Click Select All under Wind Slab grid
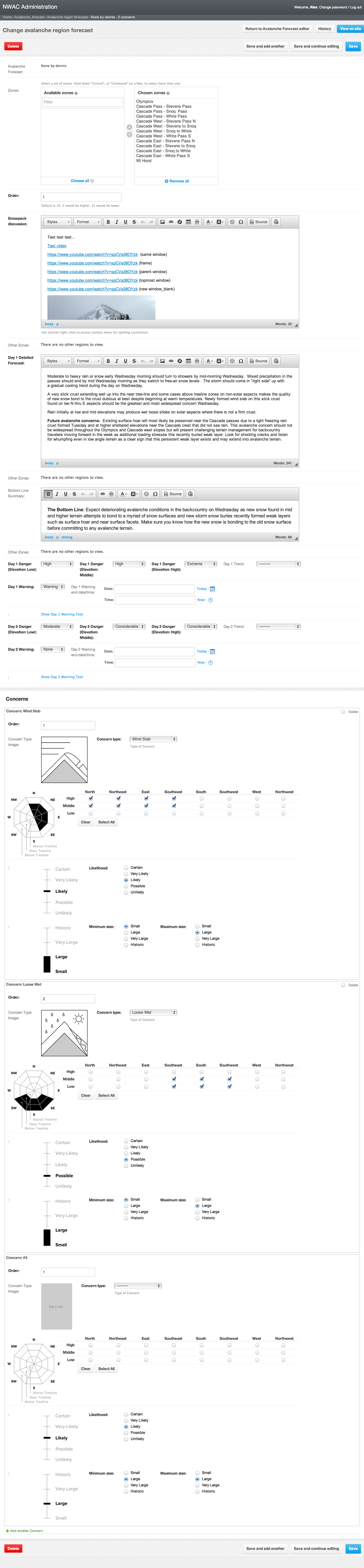 coord(106,822)
